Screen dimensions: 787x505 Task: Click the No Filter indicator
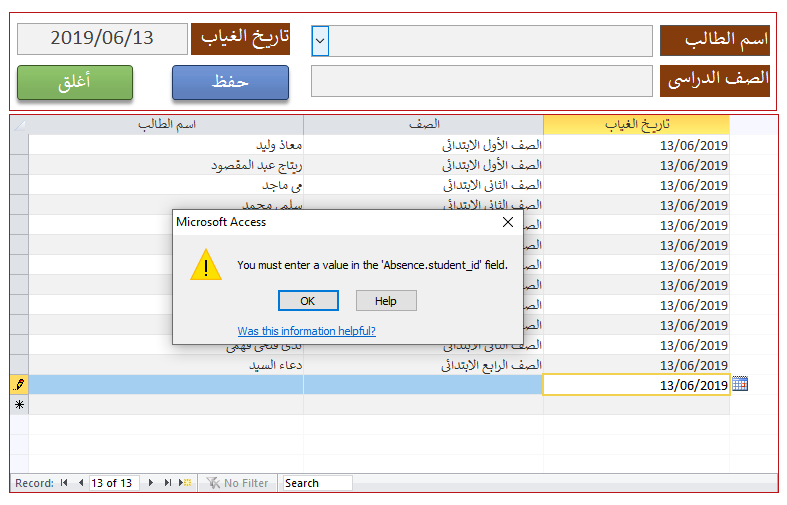(x=238, y=483)
